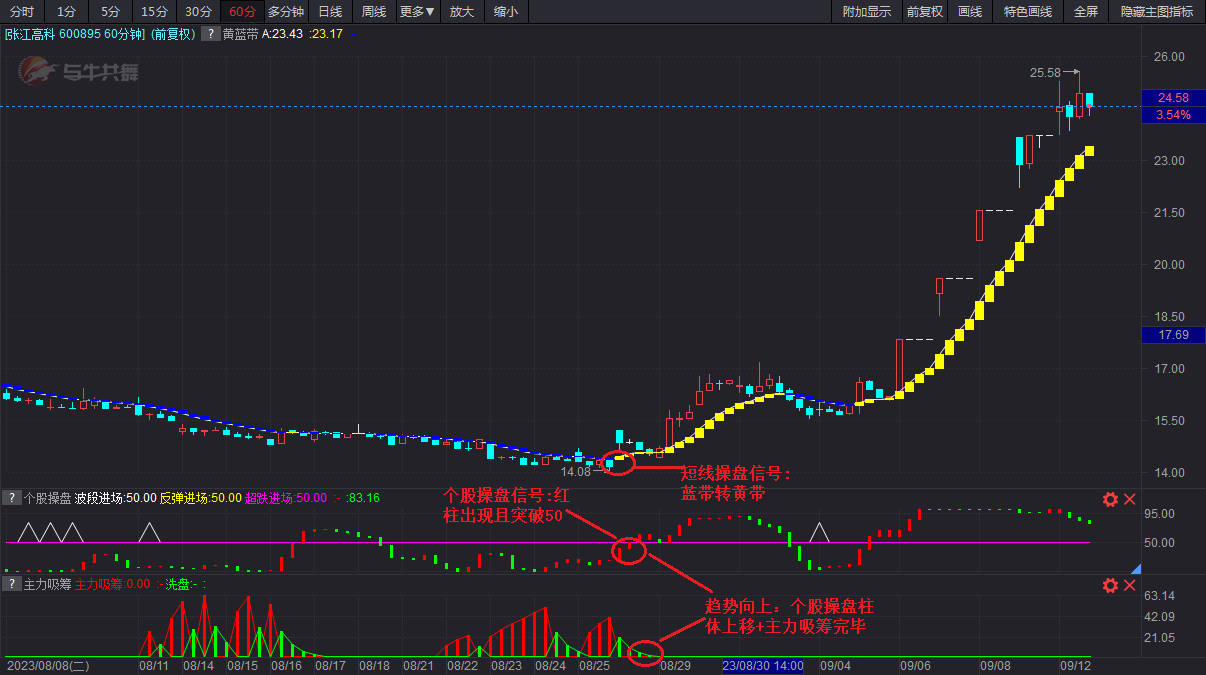Toggle 前复权 price adjustment
Viewport: 1206px width, 675px height.
tap(925, 12)
